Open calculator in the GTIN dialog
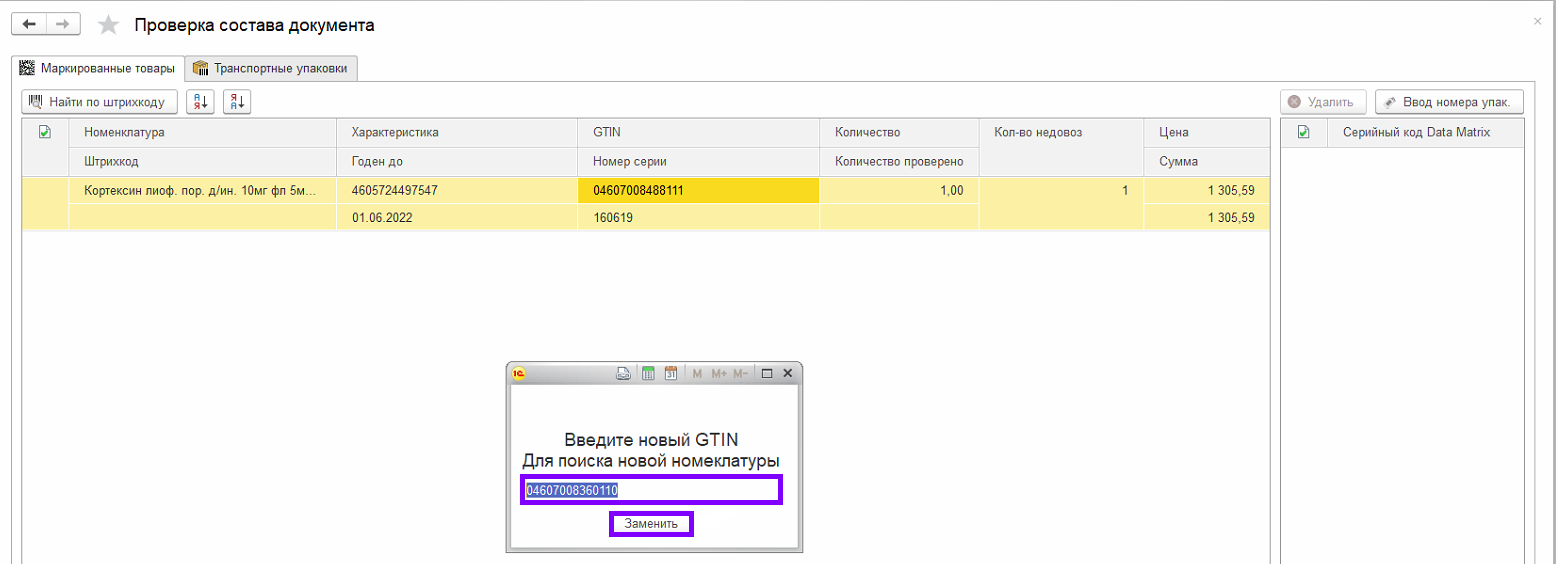 (x=648, y=373)
